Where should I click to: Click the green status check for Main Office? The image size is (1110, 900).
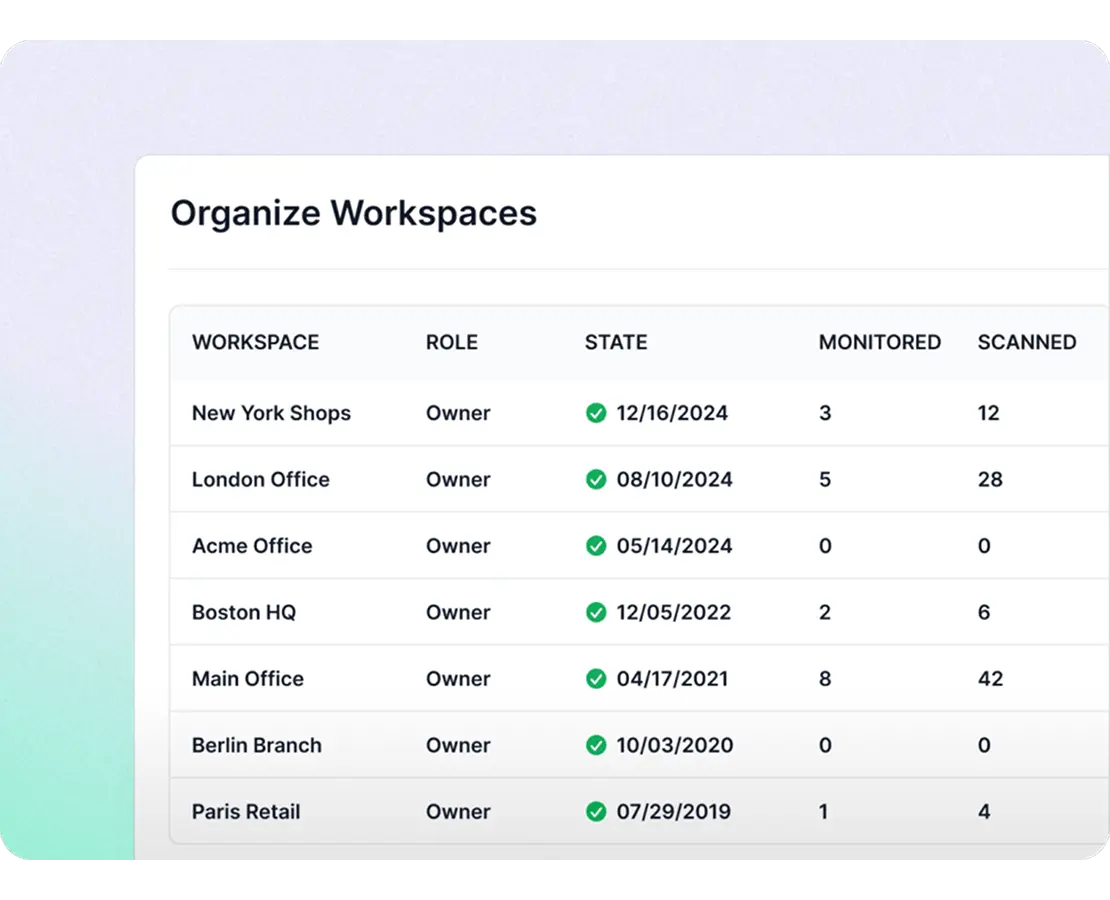tap(596, 679)
